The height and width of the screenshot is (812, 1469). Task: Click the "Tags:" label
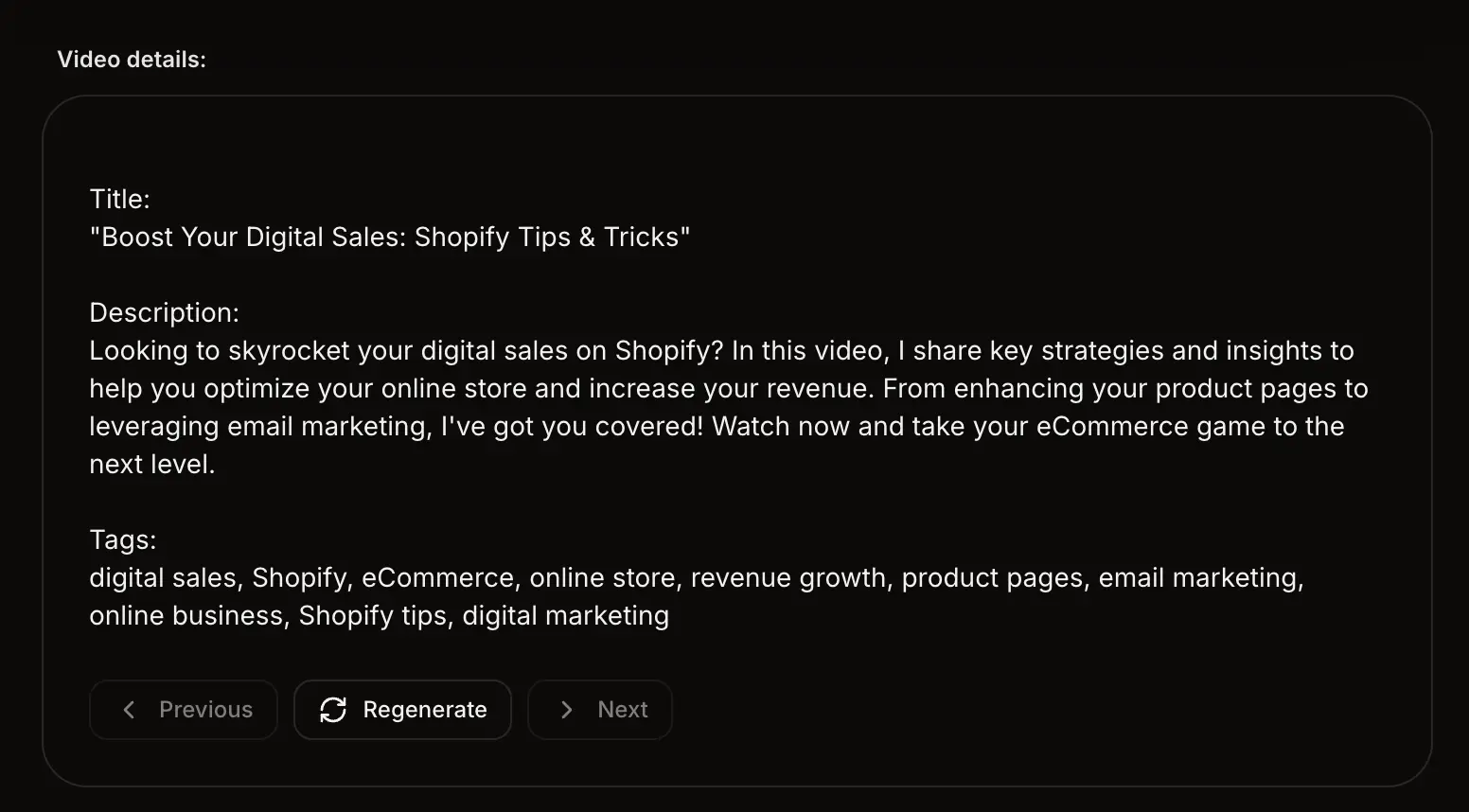click(123, 539)
